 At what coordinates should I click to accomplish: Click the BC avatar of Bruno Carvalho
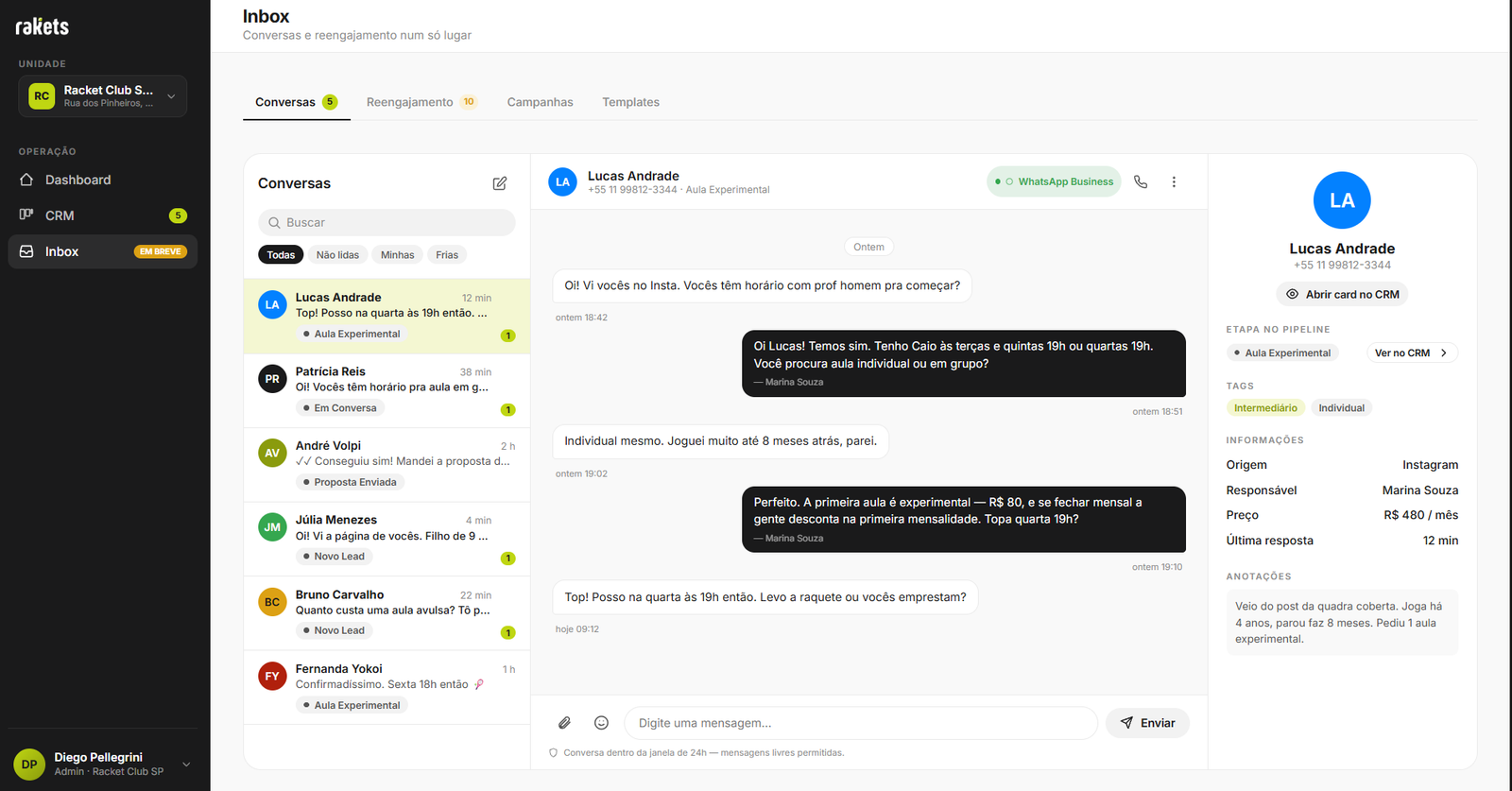pos(272,602)
